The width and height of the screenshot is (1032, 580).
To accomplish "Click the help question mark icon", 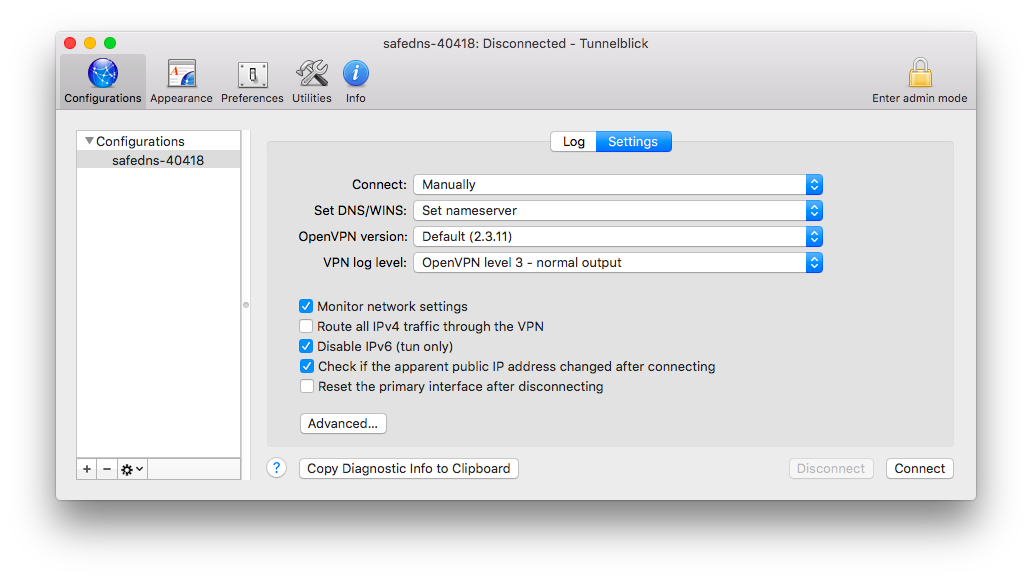I will [276, 468].
